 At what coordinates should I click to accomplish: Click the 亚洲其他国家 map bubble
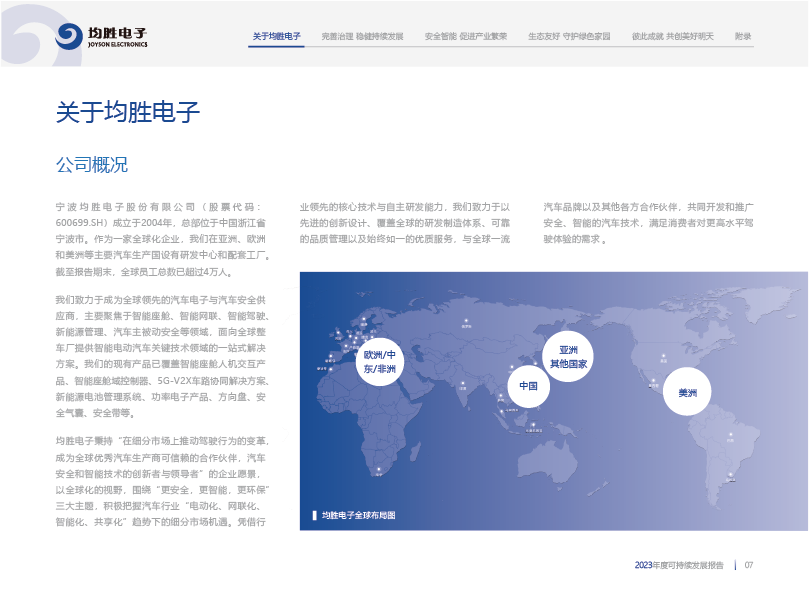(x=568, y=357)
